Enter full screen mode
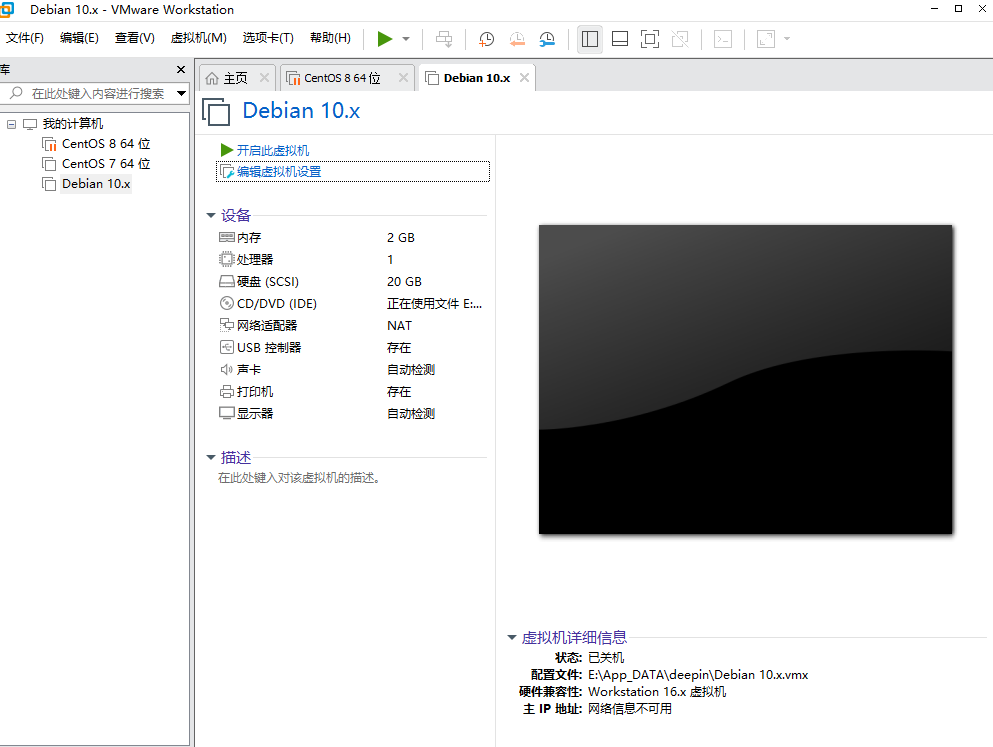The image size is (993, 747). (650, 39)
